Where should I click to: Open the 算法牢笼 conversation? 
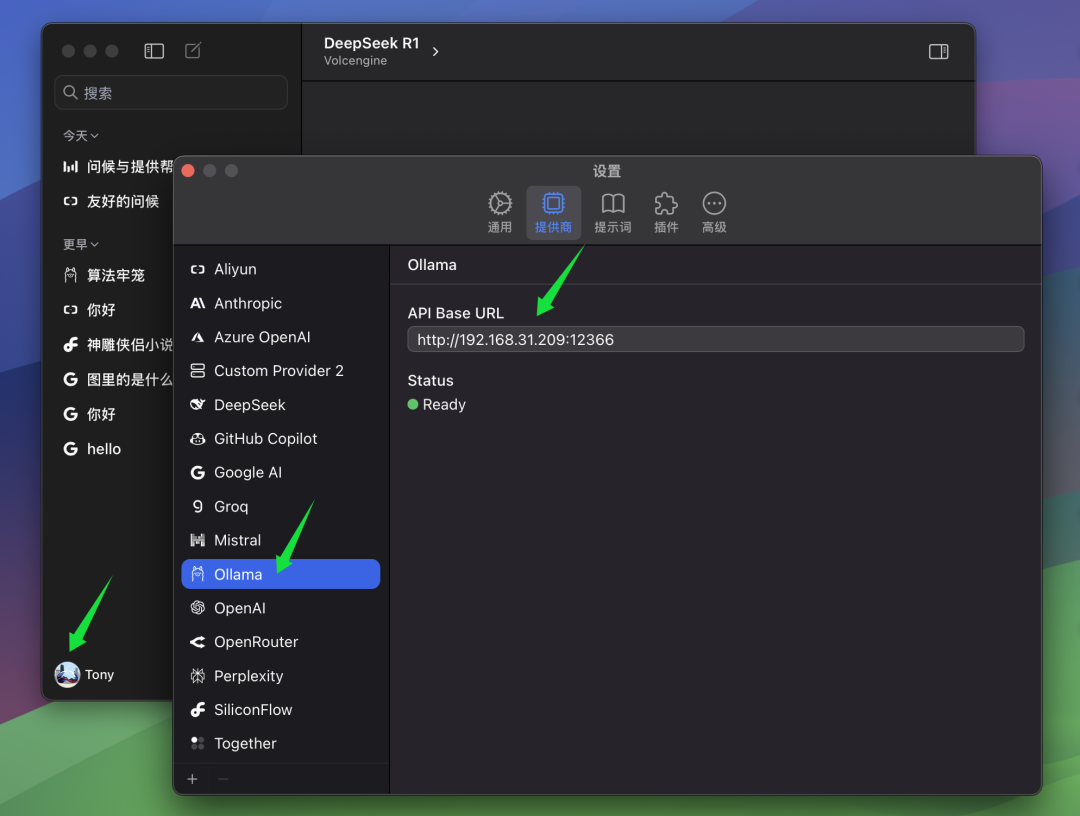[115, 275]
